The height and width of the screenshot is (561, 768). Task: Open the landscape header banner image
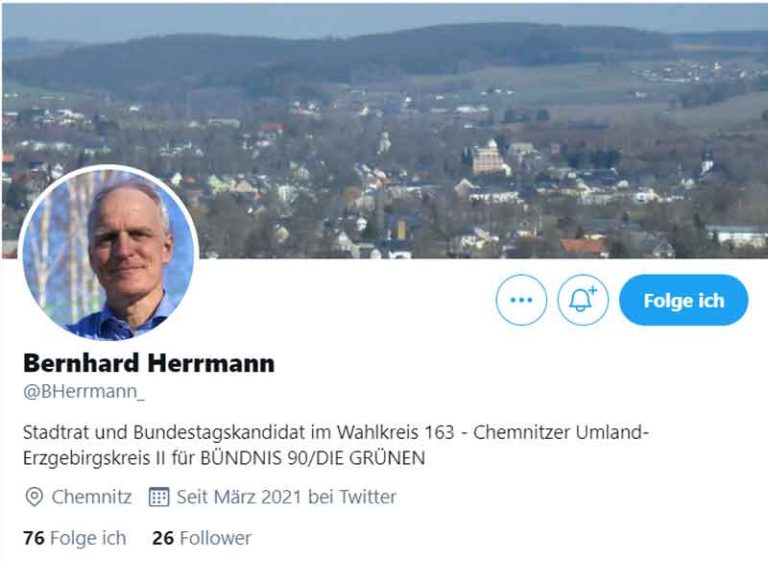click(x=385, y=131)
